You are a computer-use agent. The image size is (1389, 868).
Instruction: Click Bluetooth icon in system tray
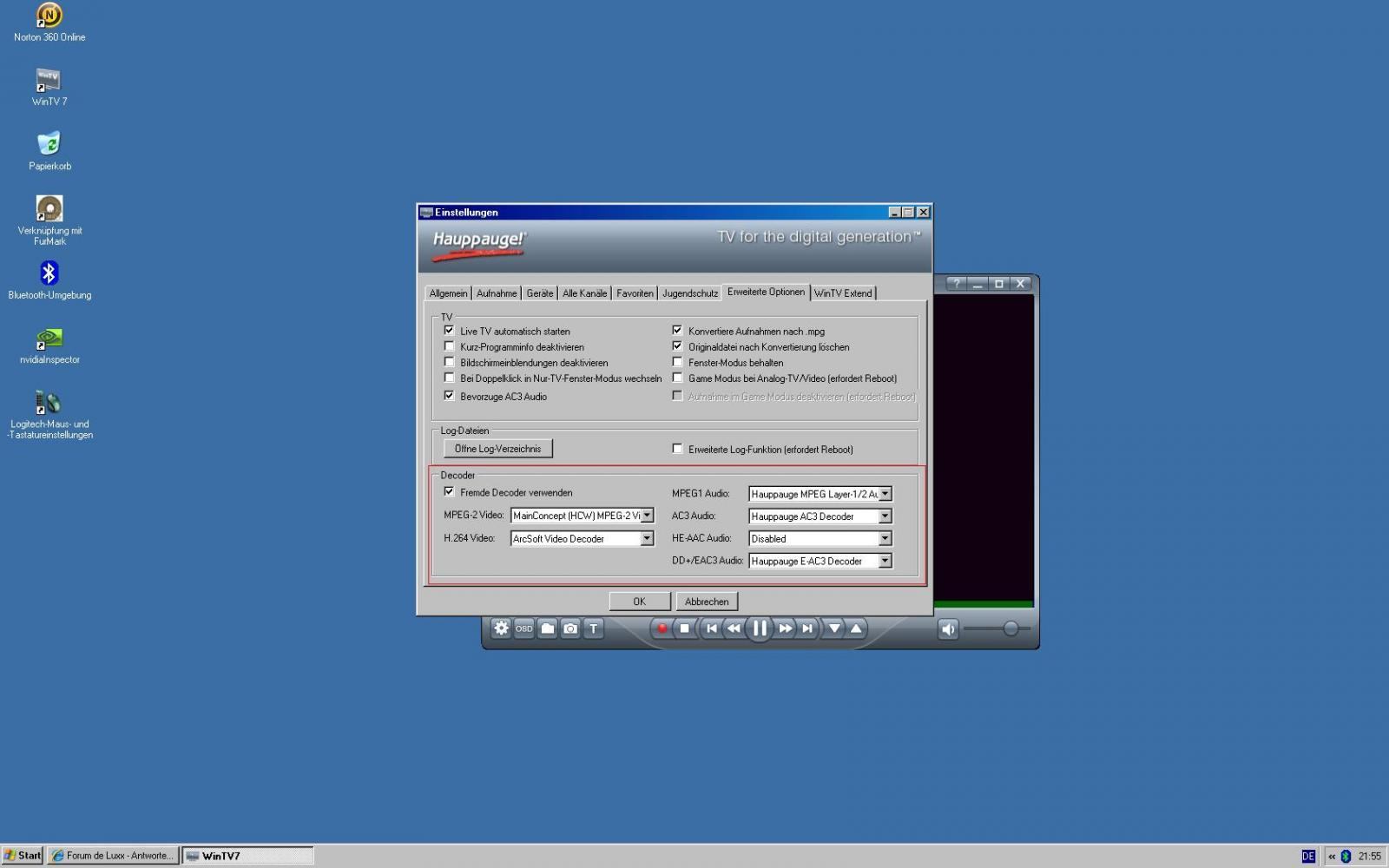[x=1346, y=856]
